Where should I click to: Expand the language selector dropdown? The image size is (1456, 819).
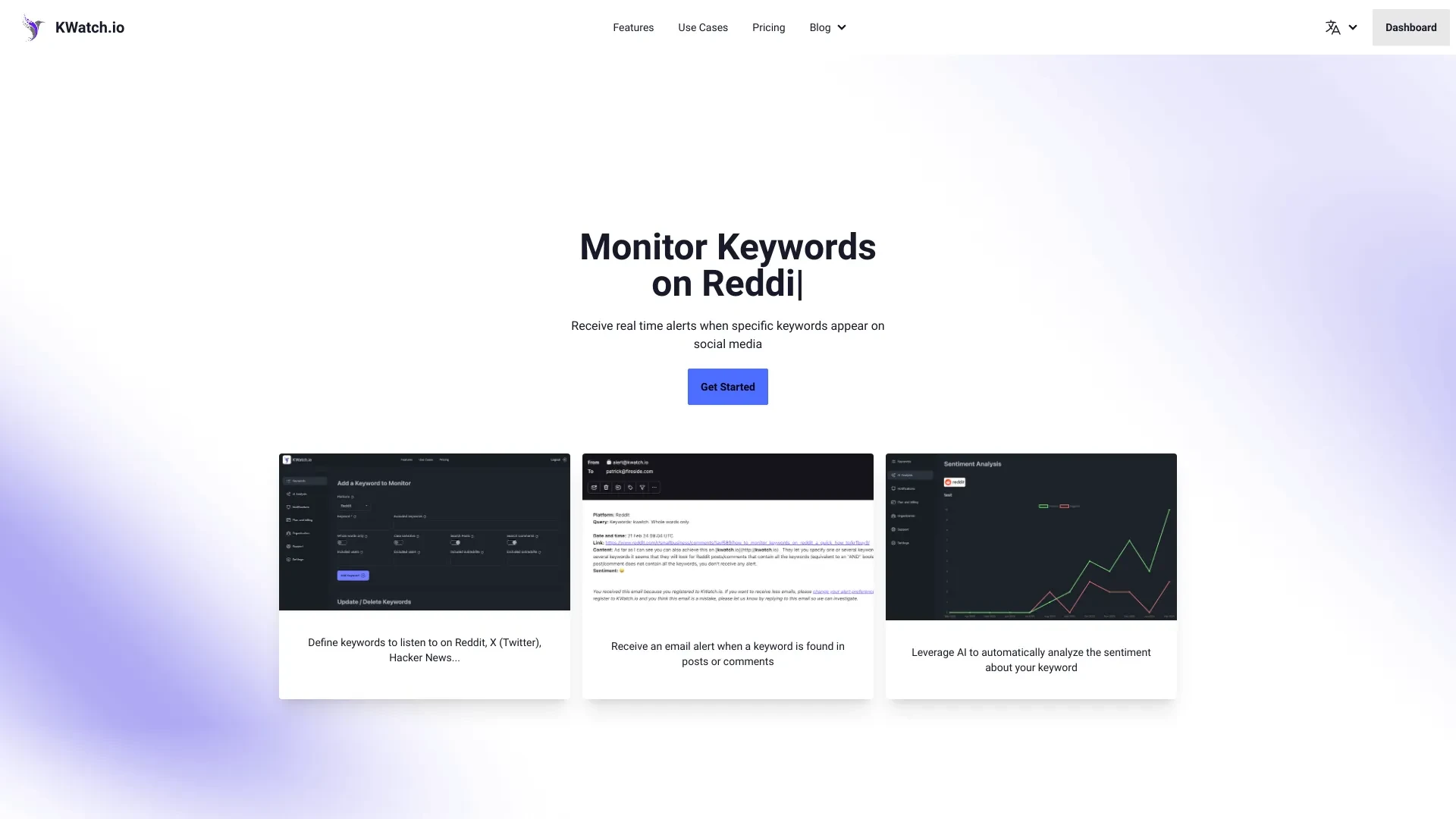(x=1340, y=27)
